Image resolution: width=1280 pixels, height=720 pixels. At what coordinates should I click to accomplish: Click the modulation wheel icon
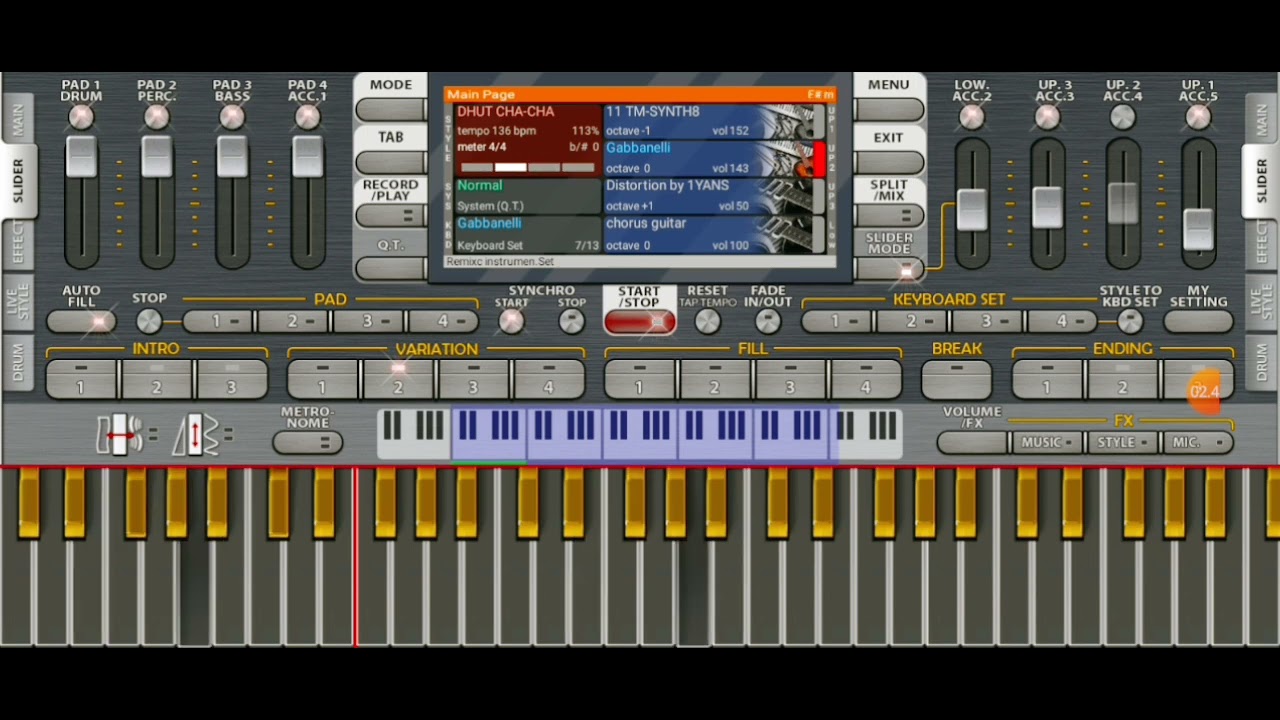pyautogui.click(x=196, y=435)
